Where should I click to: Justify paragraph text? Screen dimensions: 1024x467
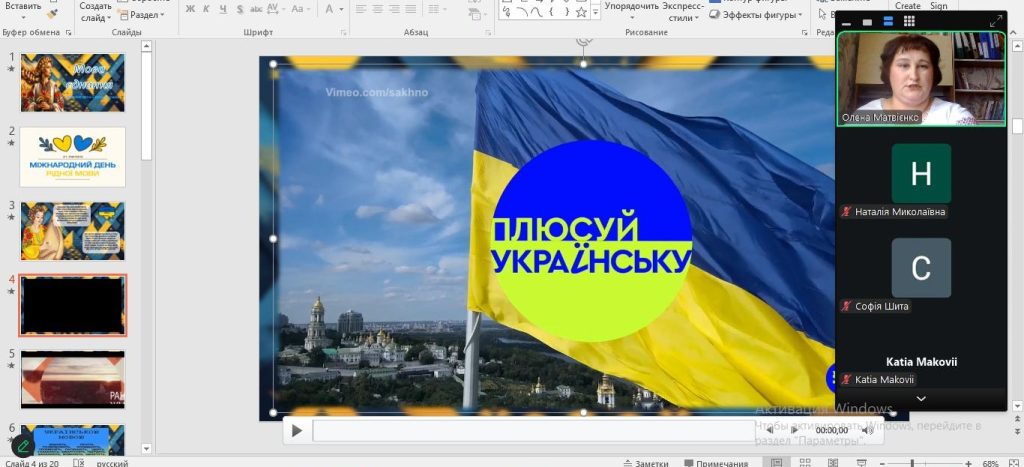[410, 9]
